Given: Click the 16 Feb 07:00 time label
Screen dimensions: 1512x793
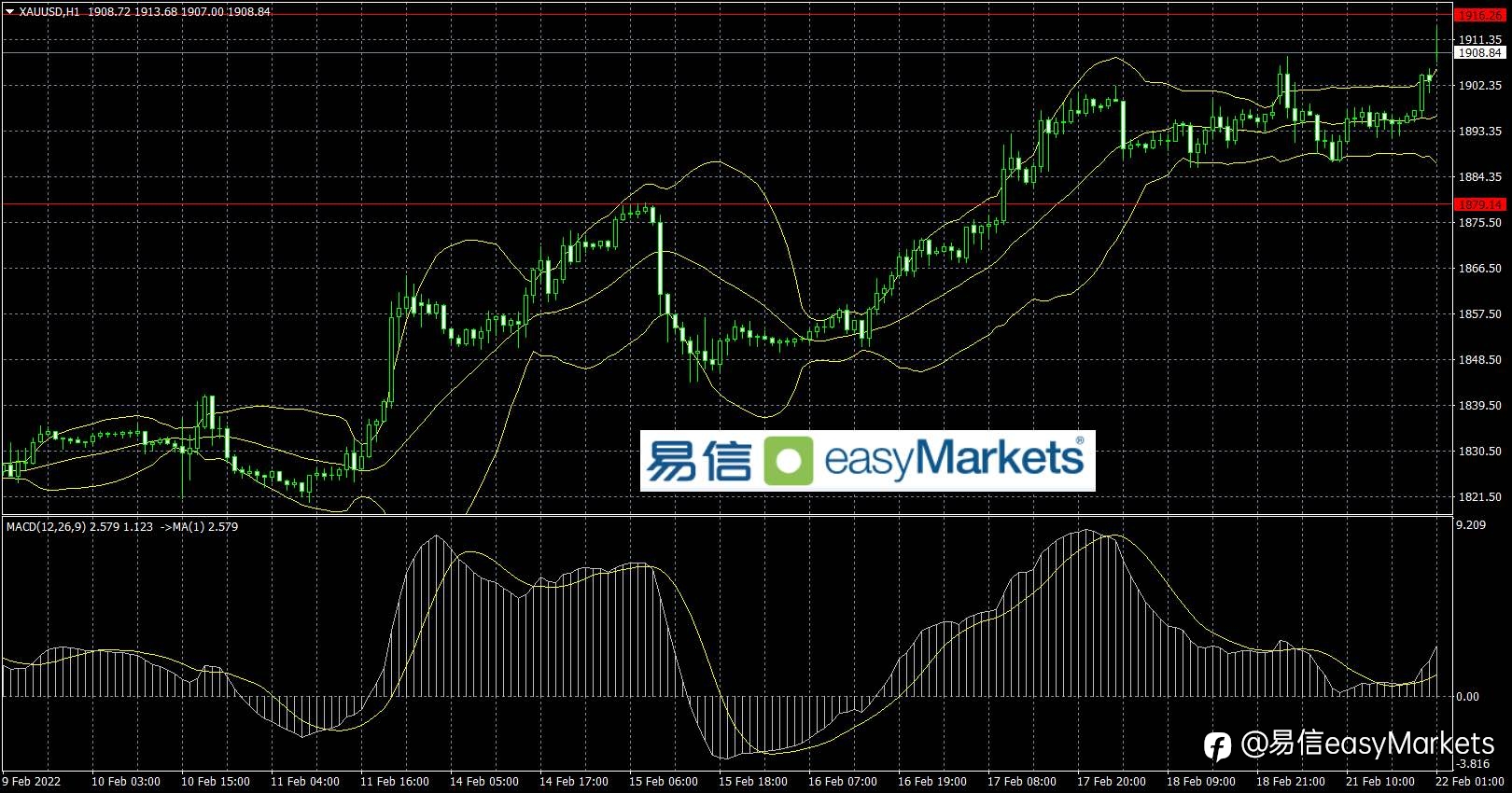Looking at the screenshot, I should (x=843, y=782).
